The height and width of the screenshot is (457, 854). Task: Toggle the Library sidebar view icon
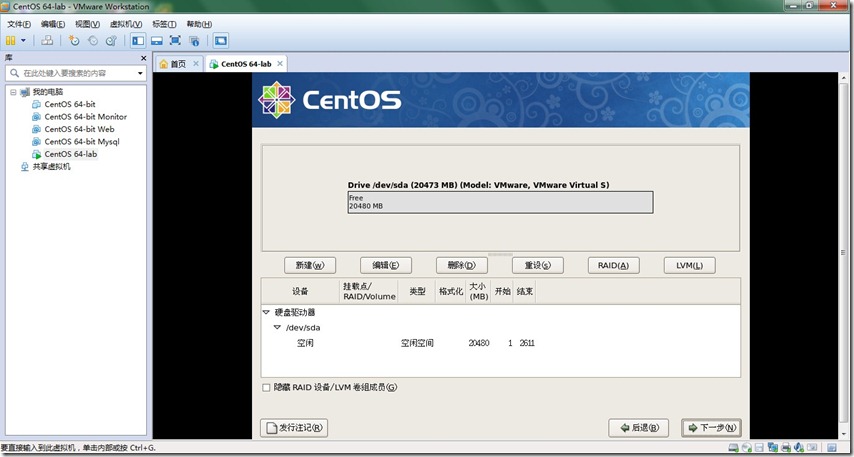click(138, 40)
